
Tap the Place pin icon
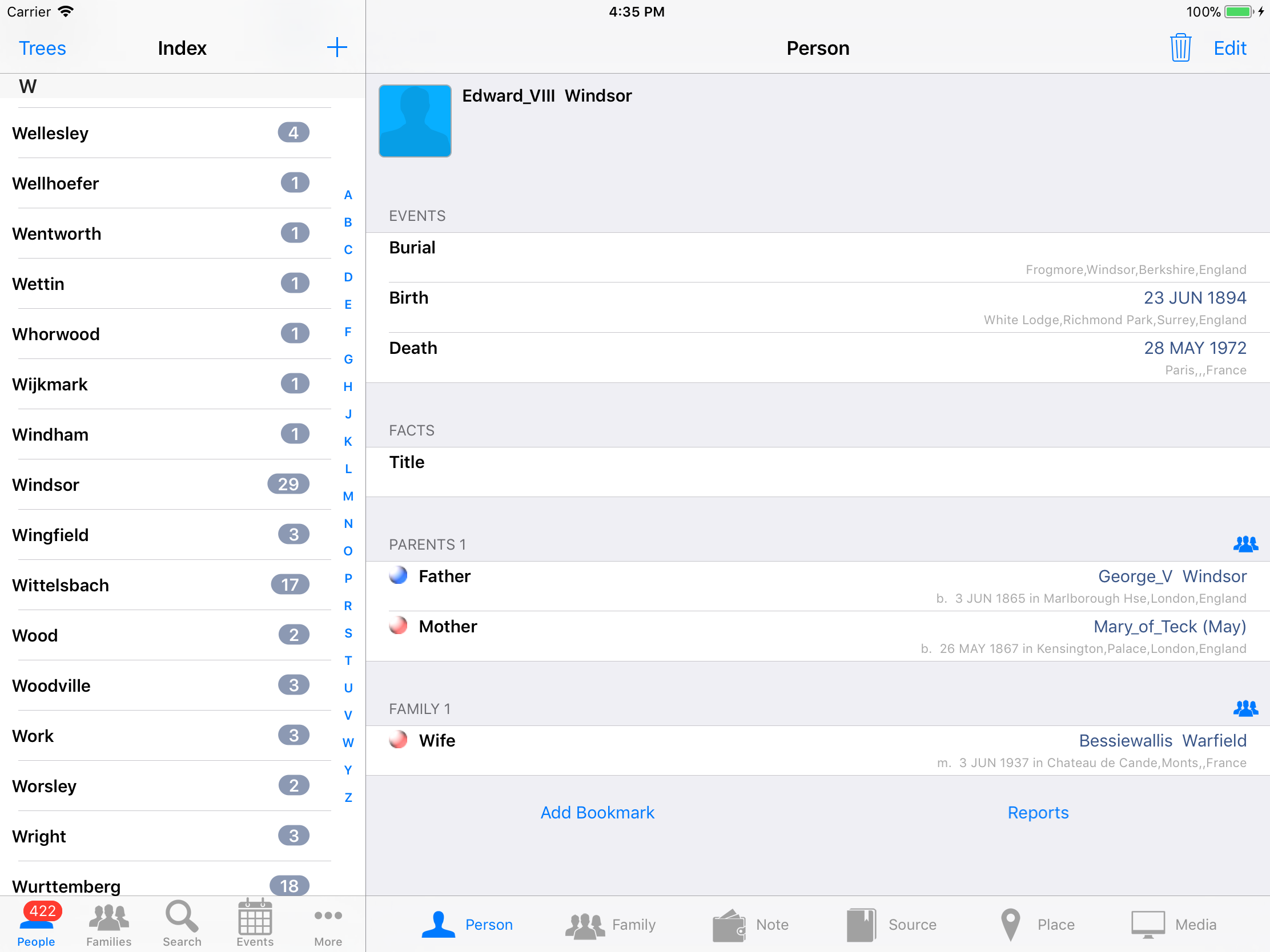pyautogui.click(x=1011, y=924)
